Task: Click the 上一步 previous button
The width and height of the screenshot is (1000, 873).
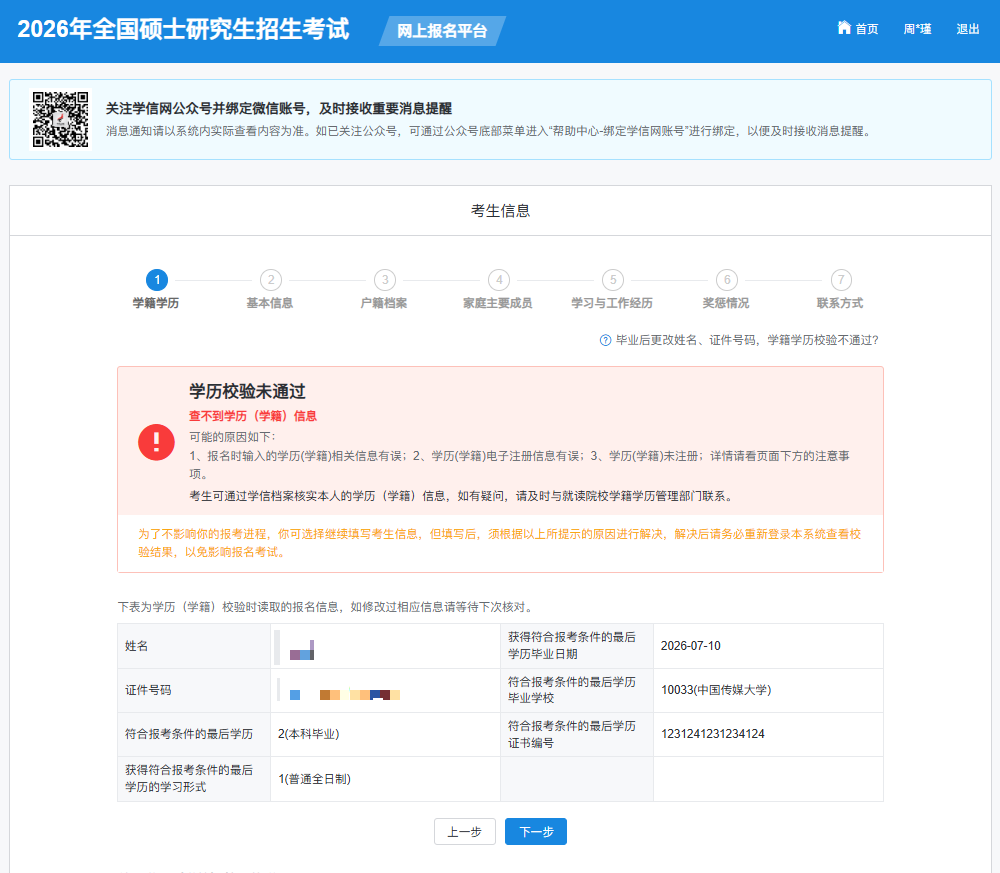Action: click(464, 831)
